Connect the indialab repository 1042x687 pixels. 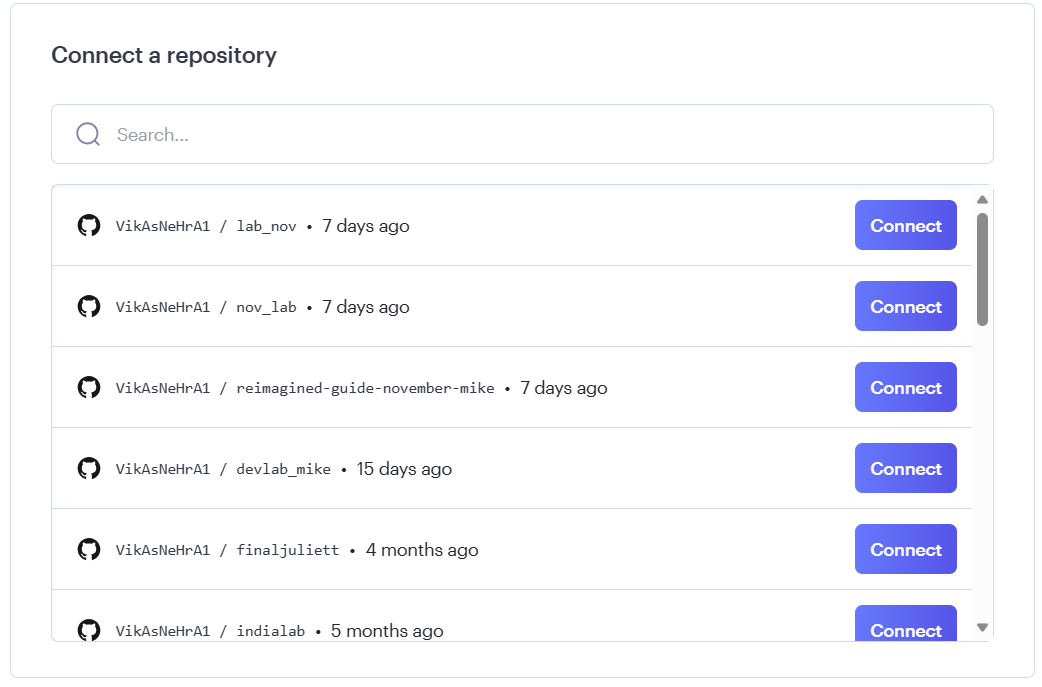coord(905,629)
